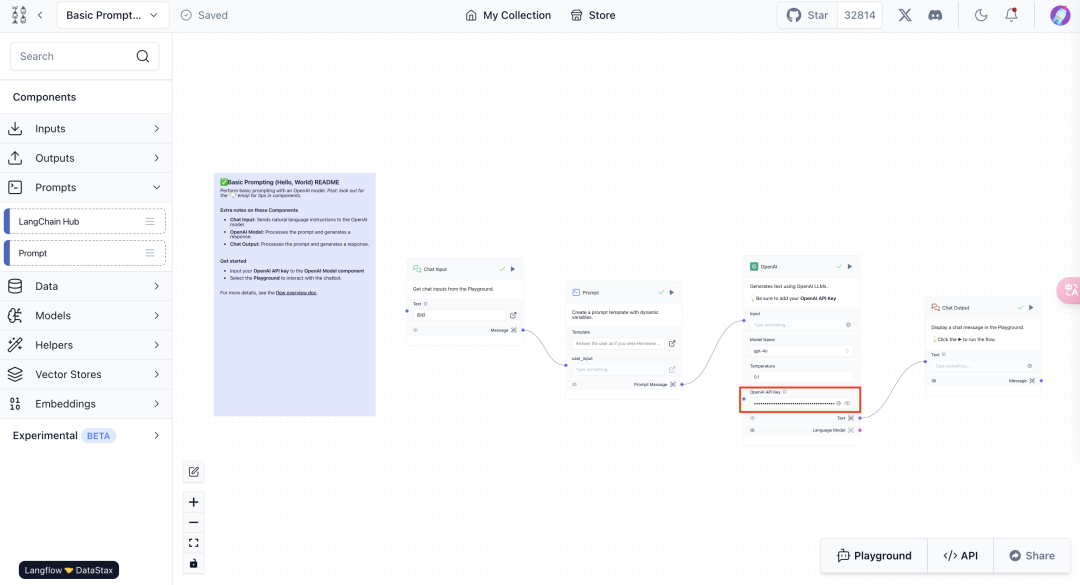This screenshot has width=1080, height=585.
Task: Open the Playground
Action: click(x=874, y=556)
